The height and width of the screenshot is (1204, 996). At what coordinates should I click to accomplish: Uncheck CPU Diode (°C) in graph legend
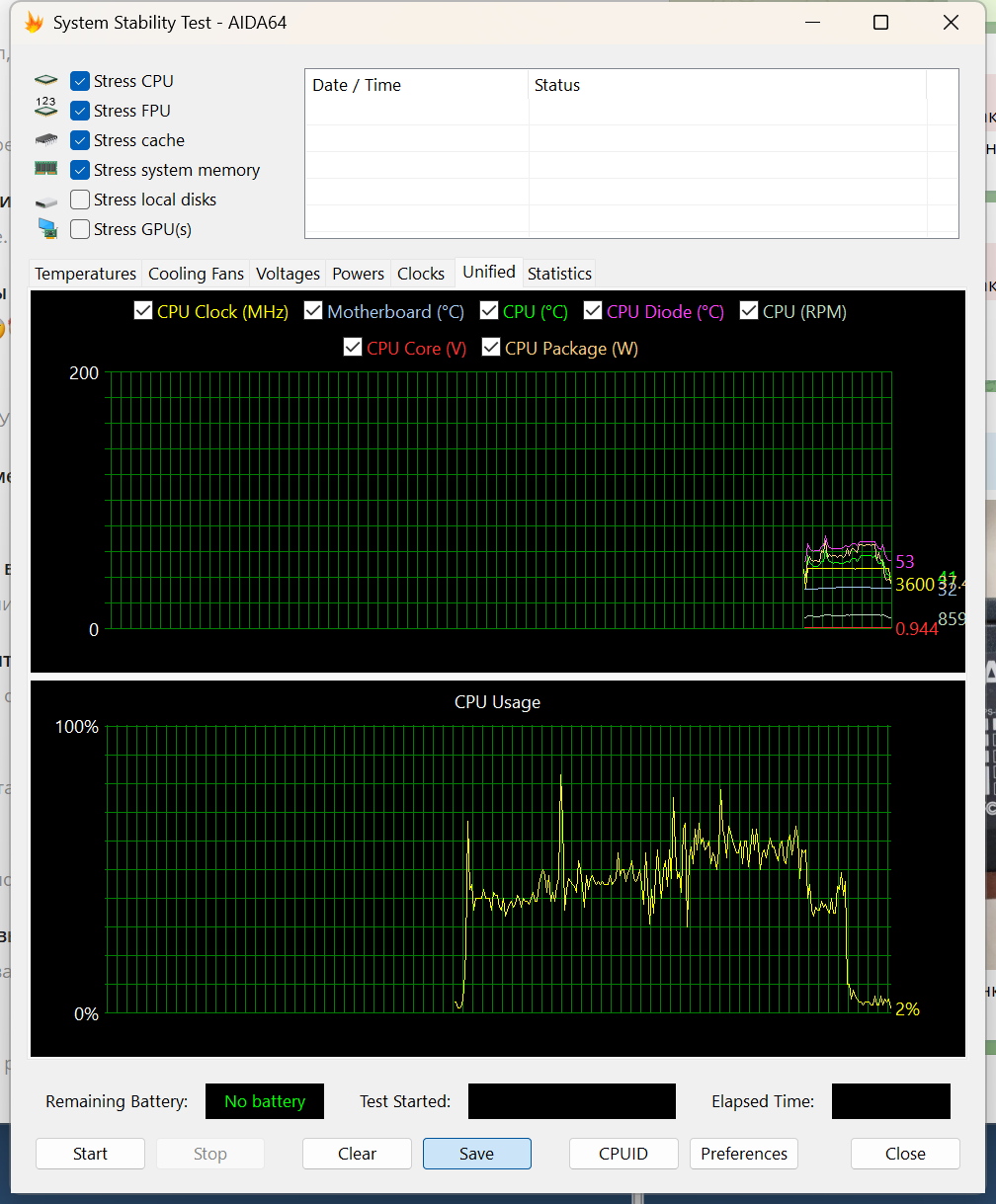point(593,311)
